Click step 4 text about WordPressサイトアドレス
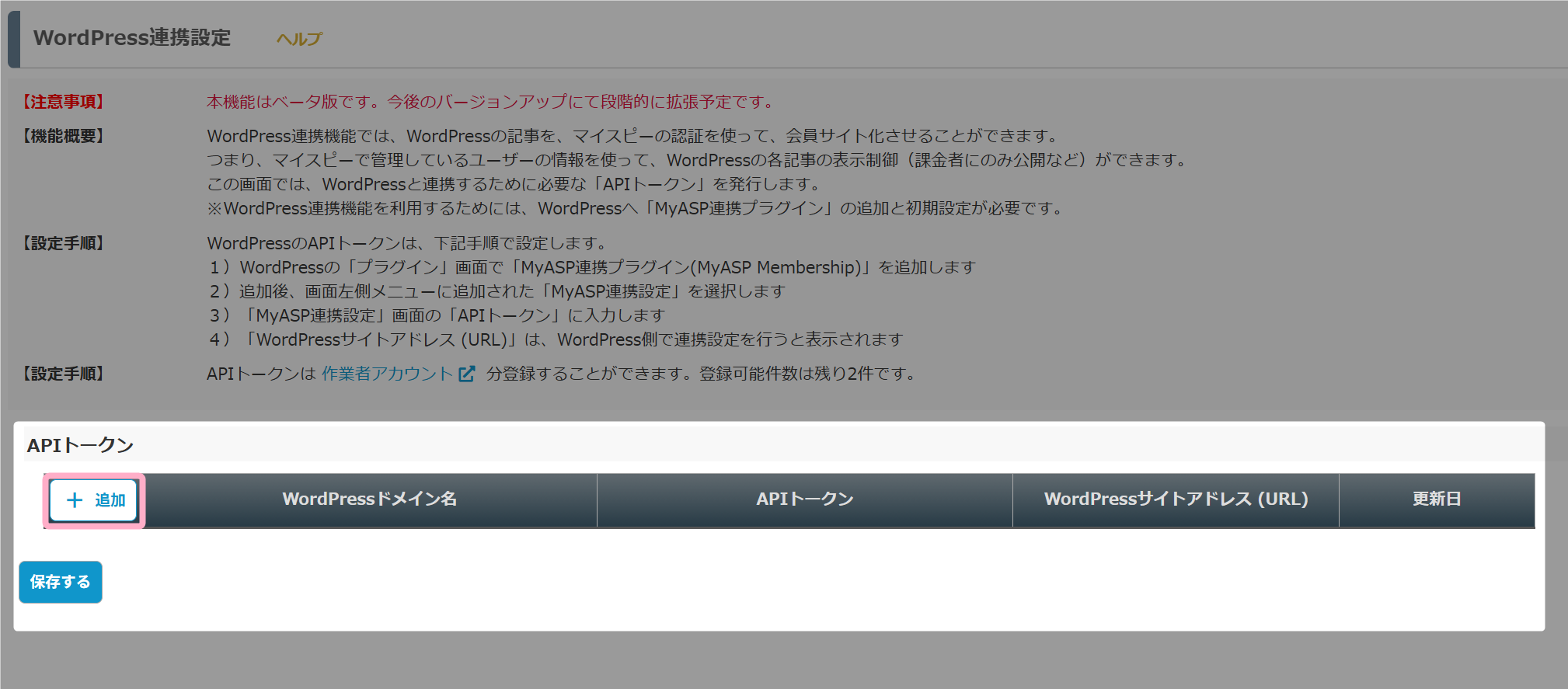1568x689 pixels. (x=556, y=339)
